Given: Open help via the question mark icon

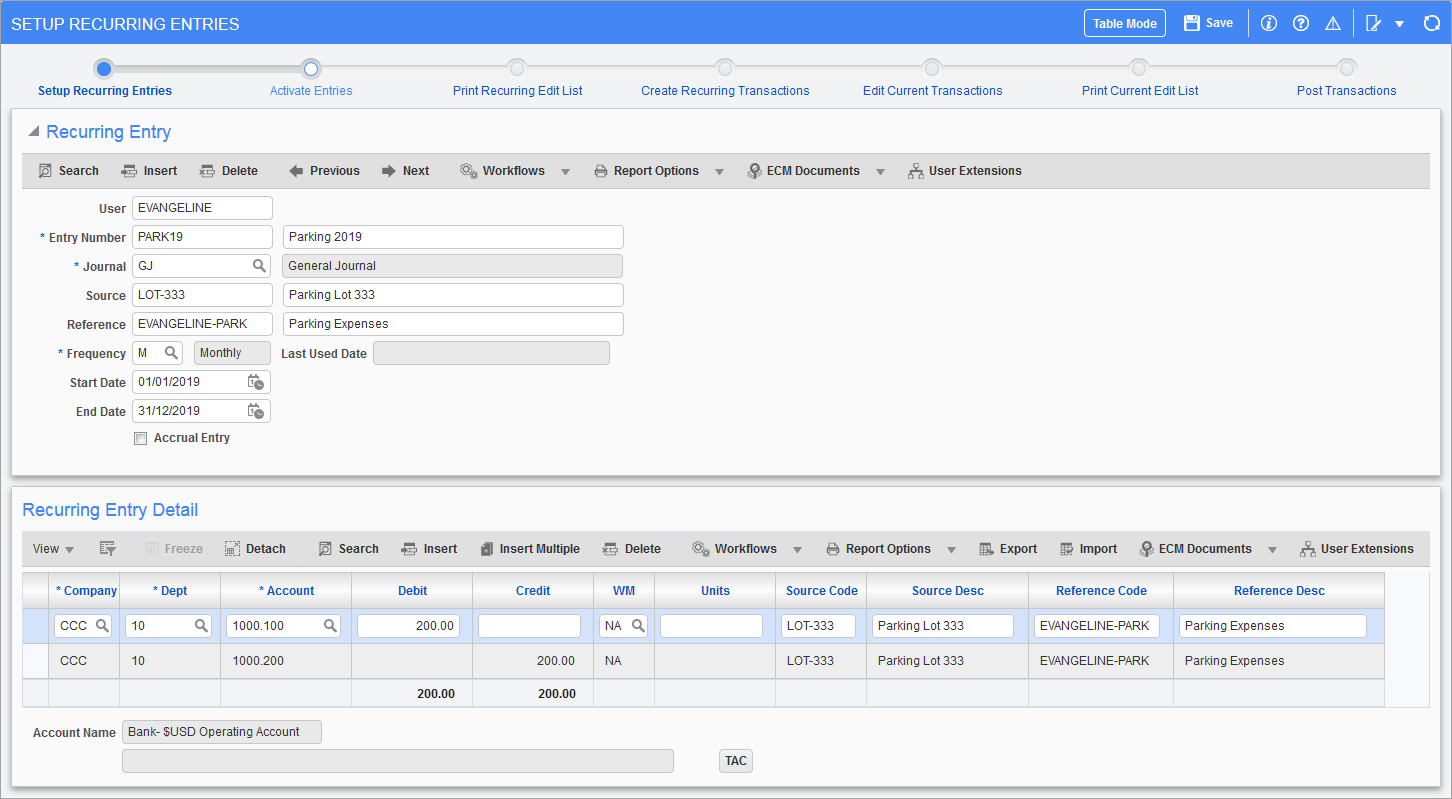Looking at the screenshot, I should (1300, 22).
